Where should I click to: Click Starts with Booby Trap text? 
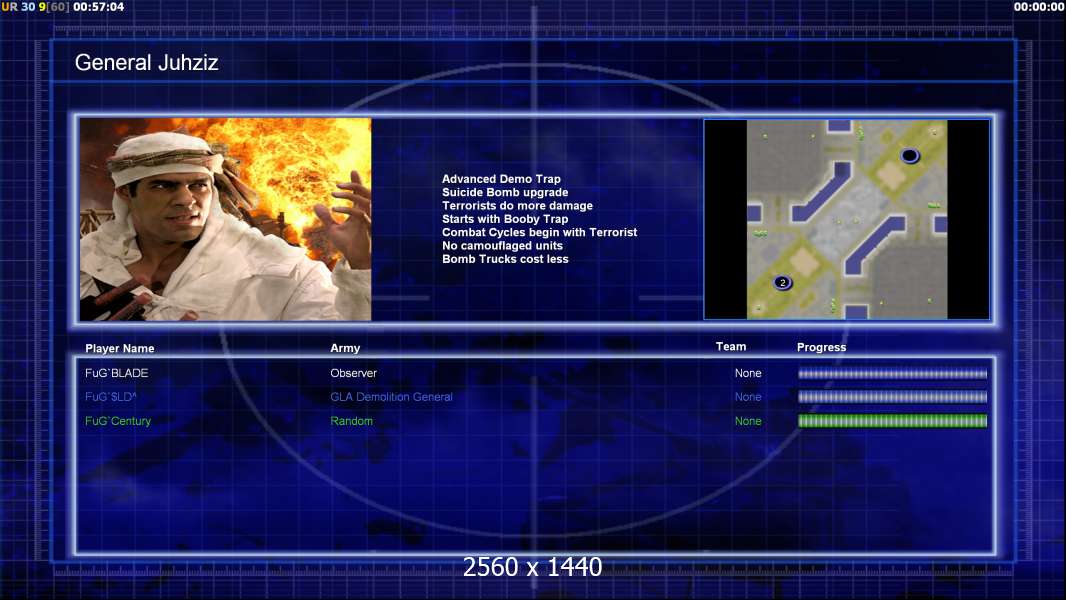click(x=505, y=219)
